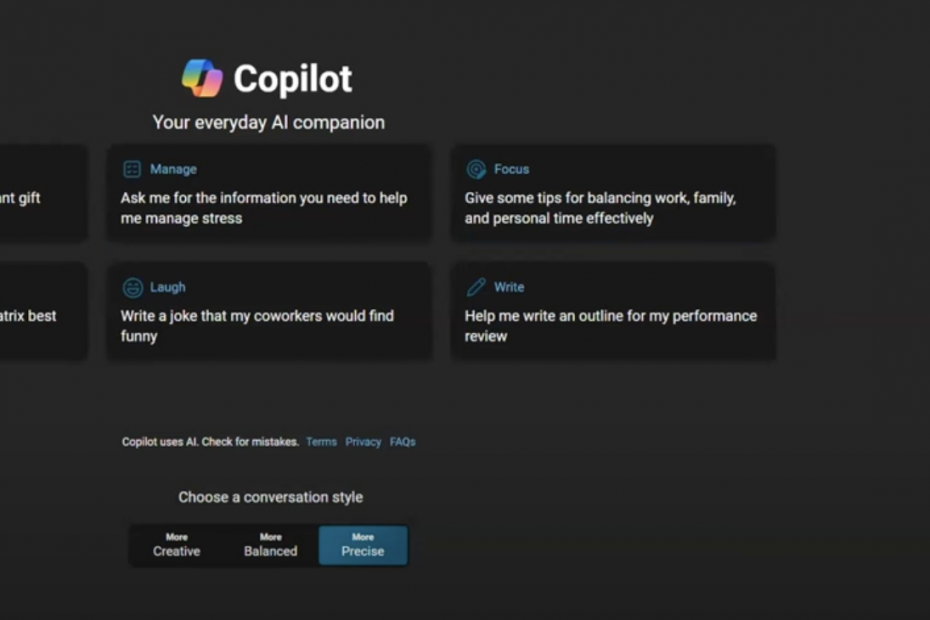The height and width of the screenshot is (620, 930).
Task: Click the Manage checklist icon
Action: (132, 169)
